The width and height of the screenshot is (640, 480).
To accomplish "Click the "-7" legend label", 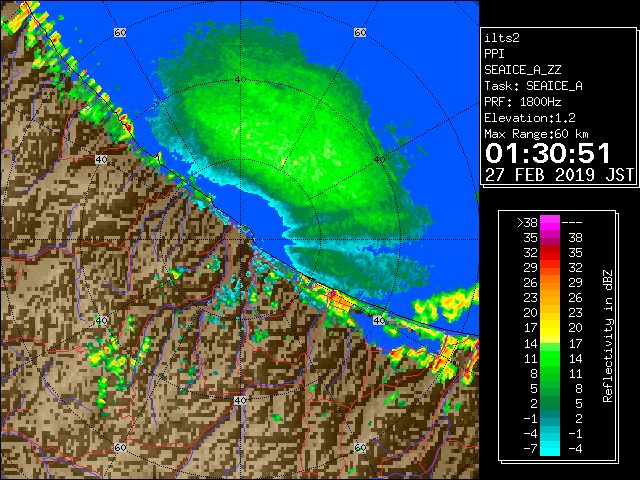I will coord(531,449).
